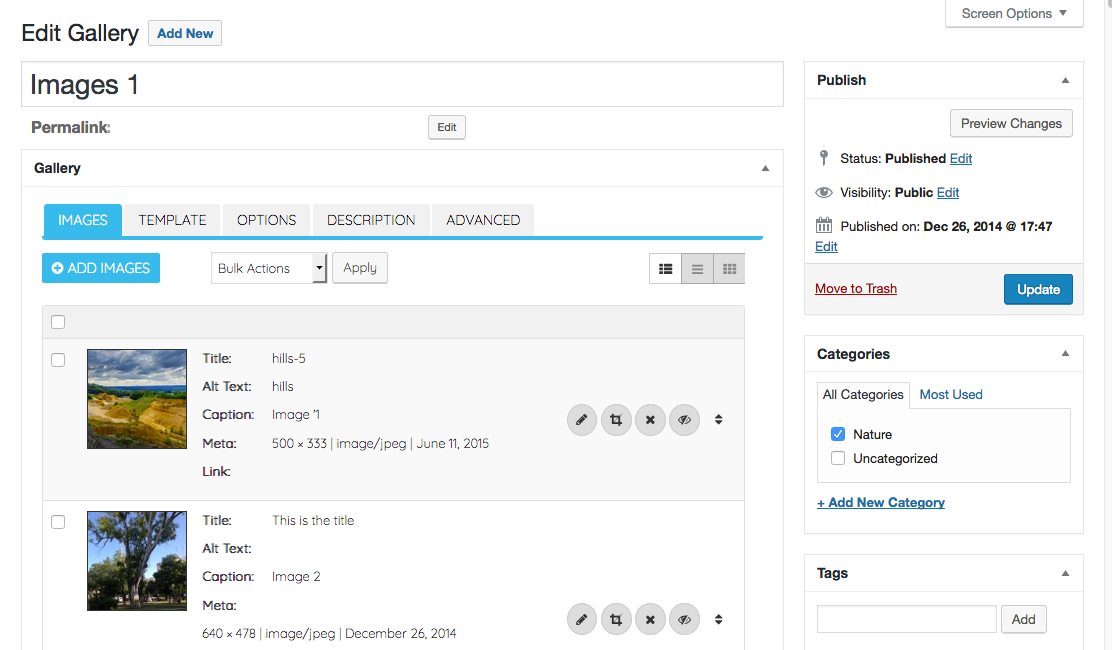Click the pencil edit icon for hills-5
This screenshot has width=1112, height=650.
coord(582,420)
